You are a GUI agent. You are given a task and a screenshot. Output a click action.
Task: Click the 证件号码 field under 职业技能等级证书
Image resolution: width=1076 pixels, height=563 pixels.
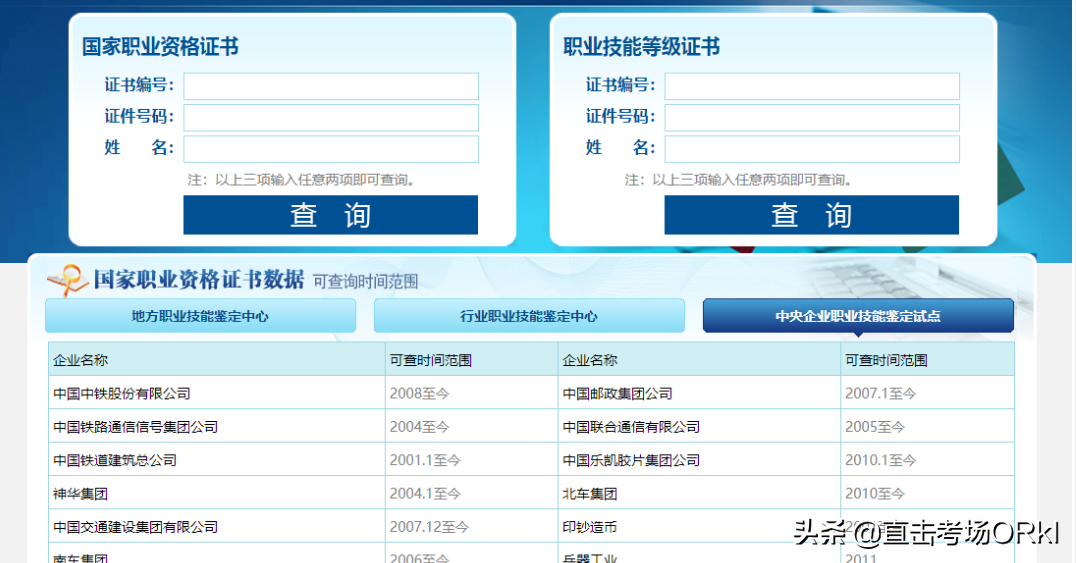coord(812,117)
